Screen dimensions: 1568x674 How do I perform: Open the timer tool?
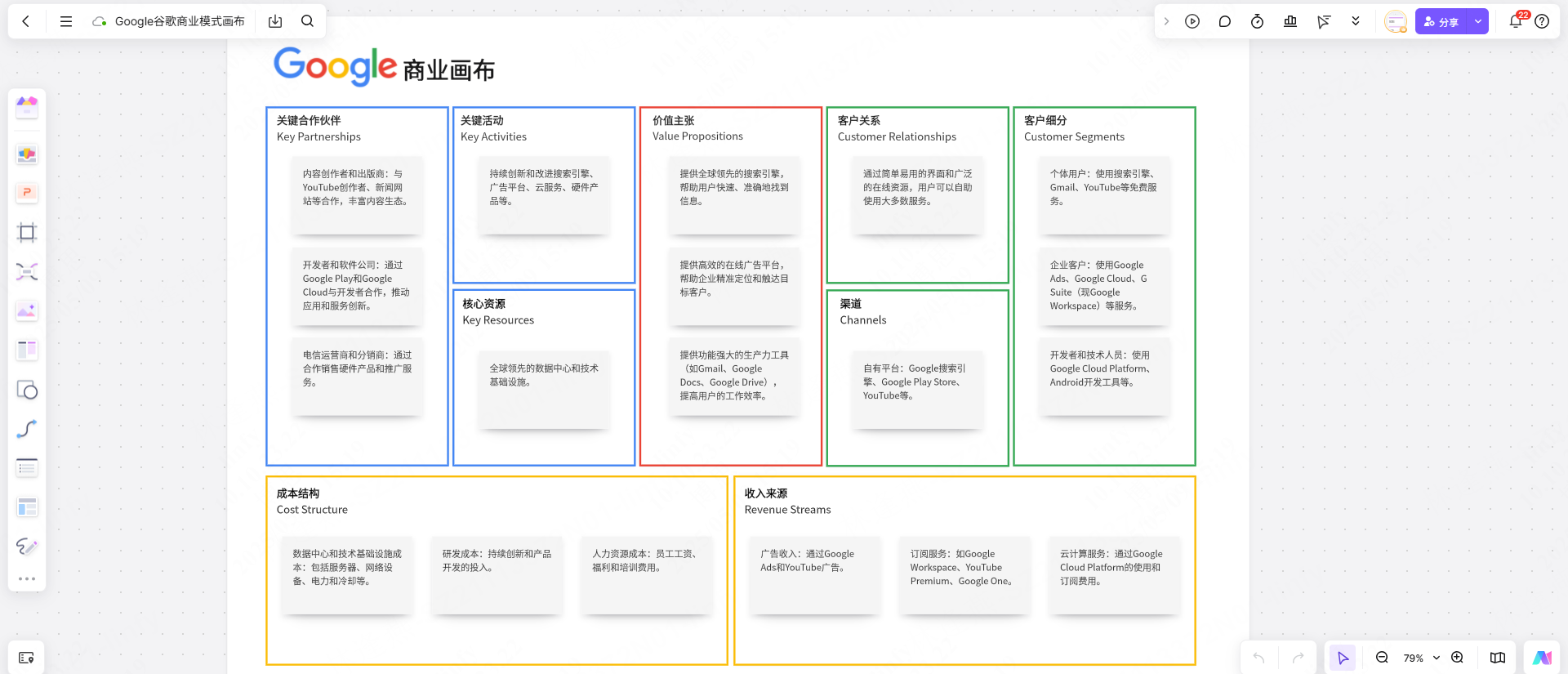(x=1258, y=21)
